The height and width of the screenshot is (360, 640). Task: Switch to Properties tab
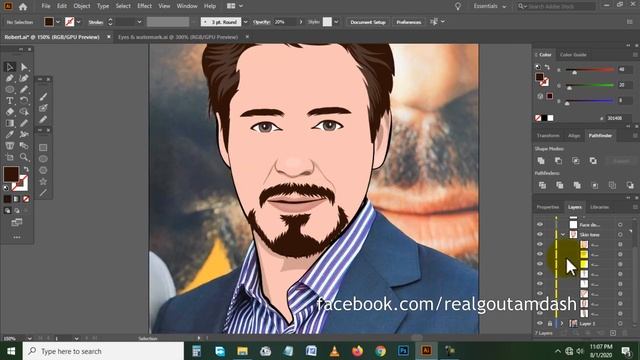(548, 207)
